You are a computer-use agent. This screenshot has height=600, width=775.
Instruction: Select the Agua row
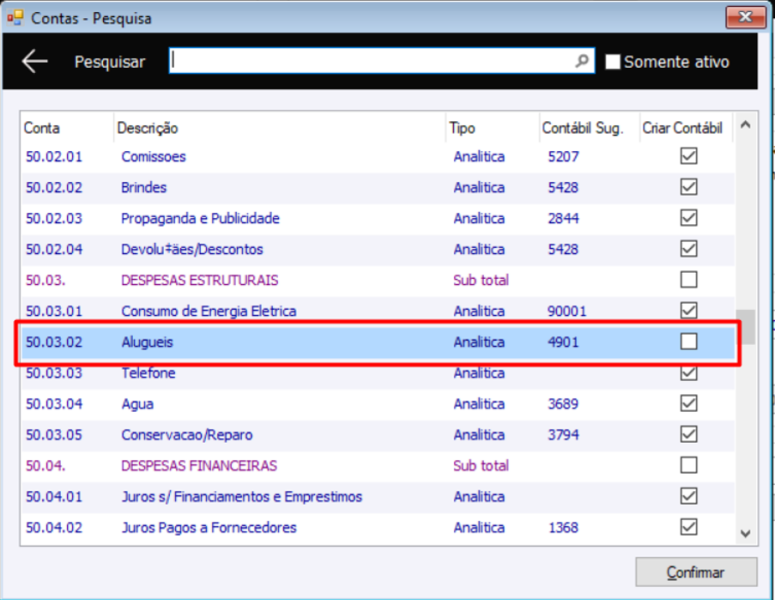click(x=378, y=403)
